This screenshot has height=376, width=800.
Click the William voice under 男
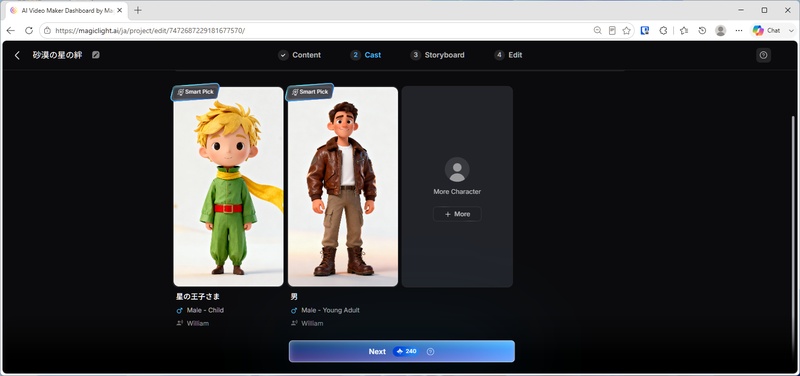click(x=312, y=323)
